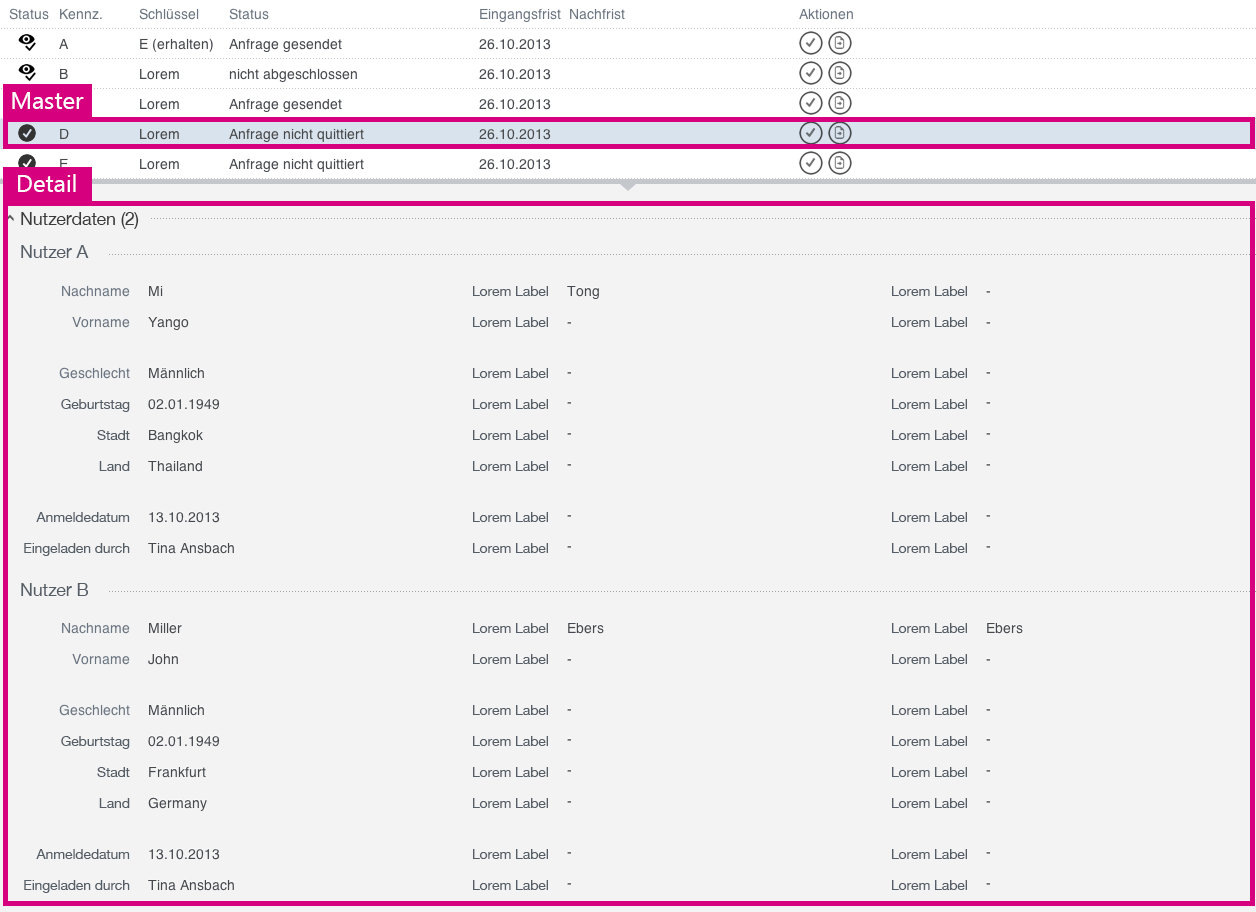Click 'Tina Ansbach' under Nutzer A

[x=191, y=548]
